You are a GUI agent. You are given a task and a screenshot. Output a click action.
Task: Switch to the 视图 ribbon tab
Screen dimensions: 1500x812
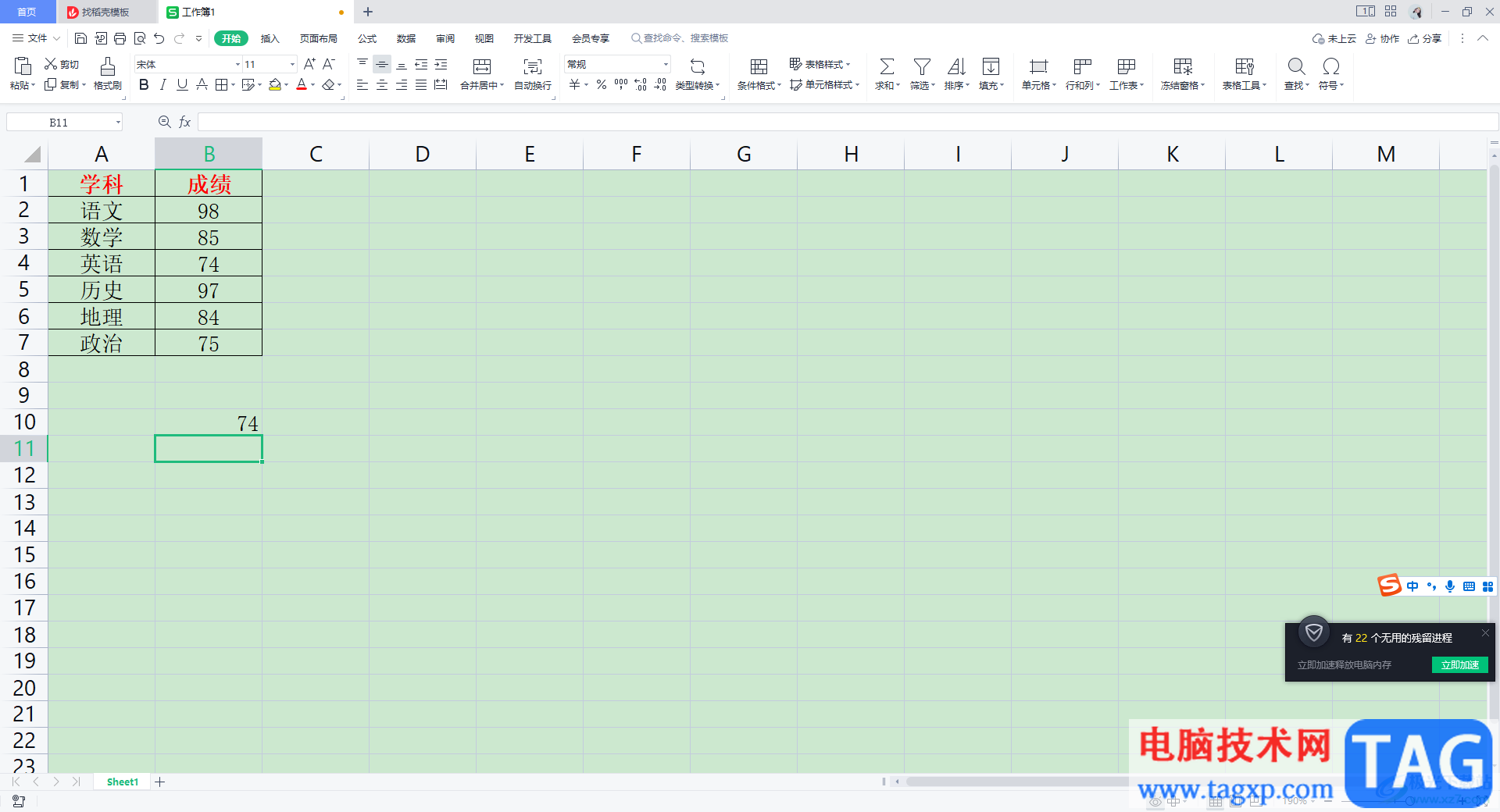tap(484, 38)
